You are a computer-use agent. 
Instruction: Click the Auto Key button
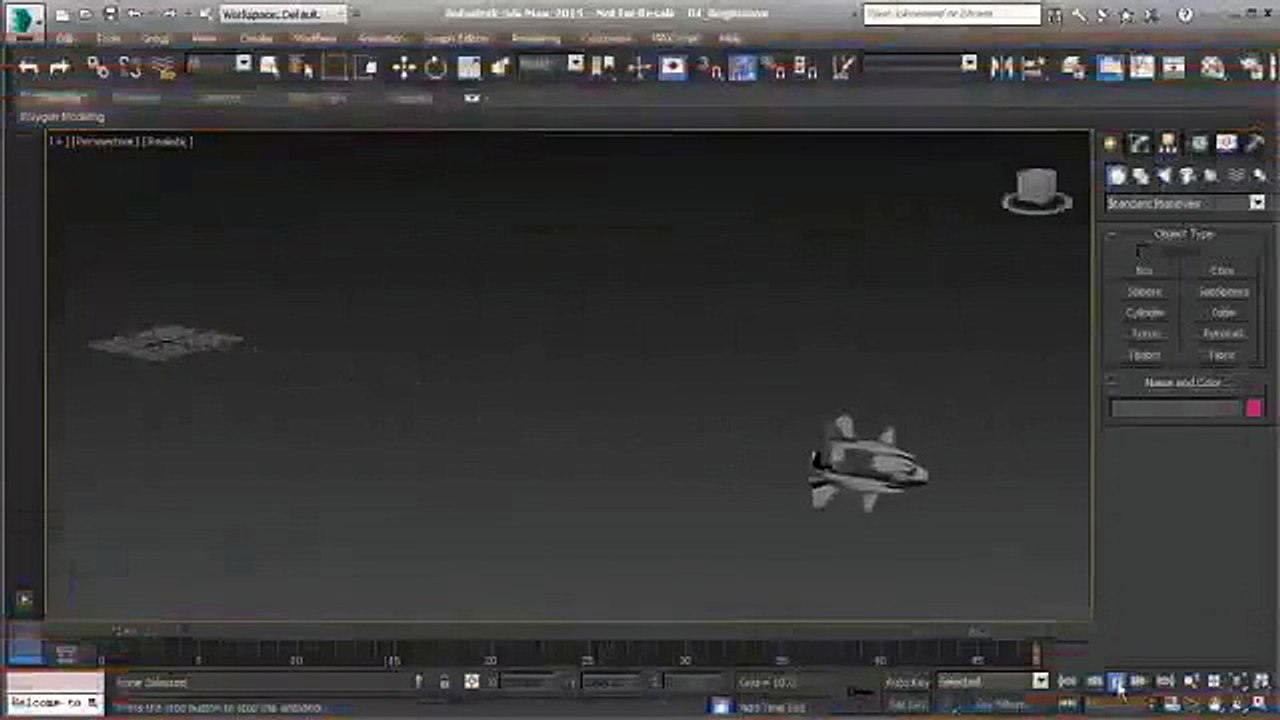coord(907,682)
